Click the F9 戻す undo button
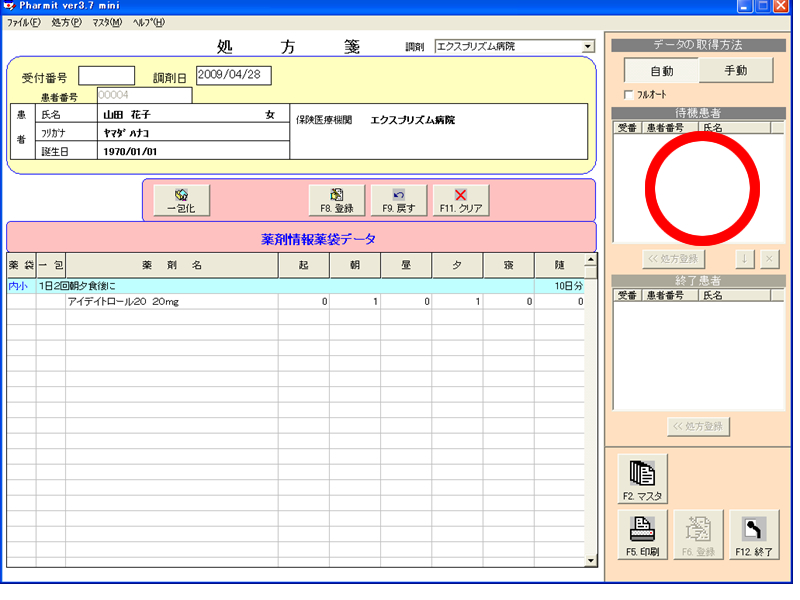Image resolution: width=800 pixels, height=600 pixels. [398, 201]
